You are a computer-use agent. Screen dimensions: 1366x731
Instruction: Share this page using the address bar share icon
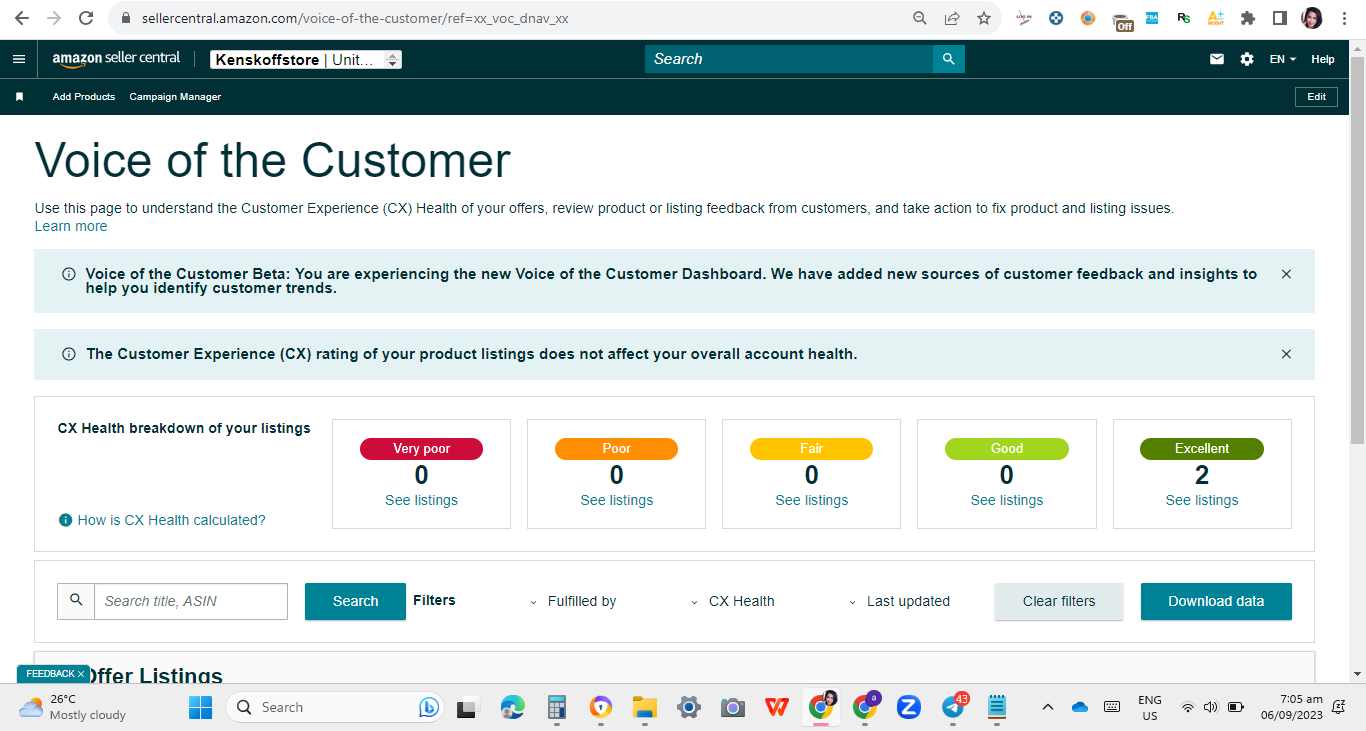pos(952,18)
